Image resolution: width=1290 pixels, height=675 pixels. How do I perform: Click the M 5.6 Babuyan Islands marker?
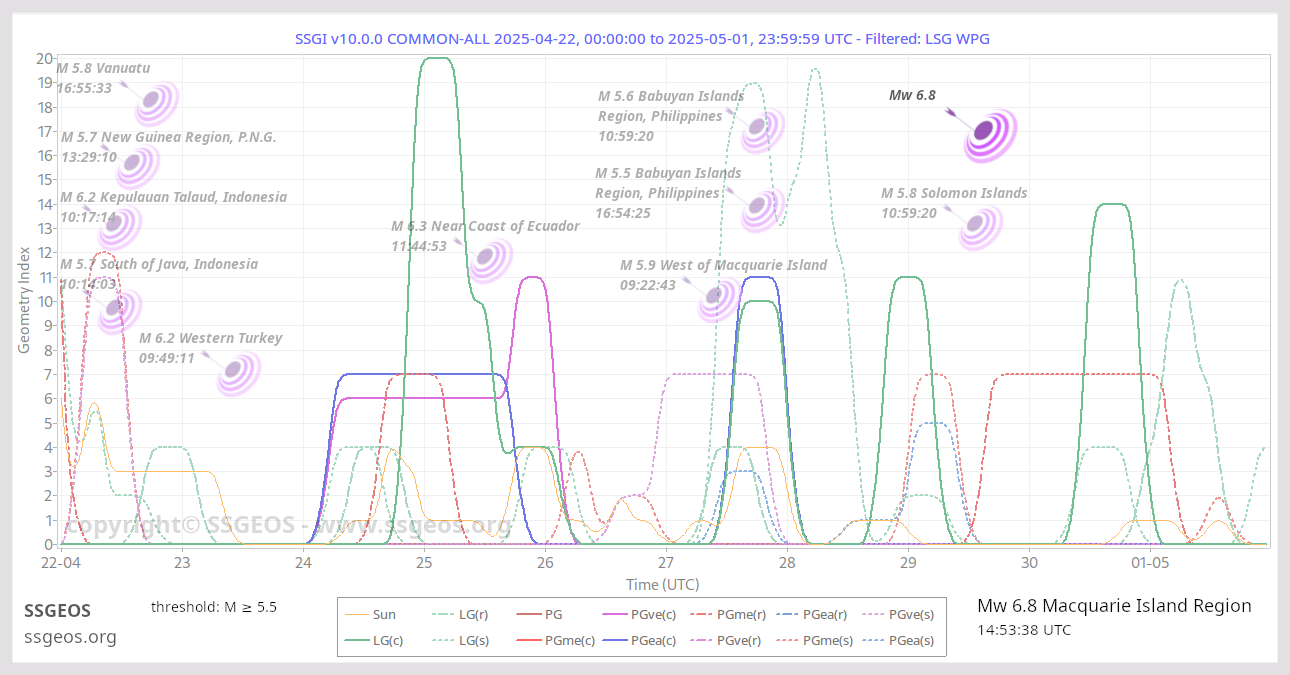(x=760, y=127)
